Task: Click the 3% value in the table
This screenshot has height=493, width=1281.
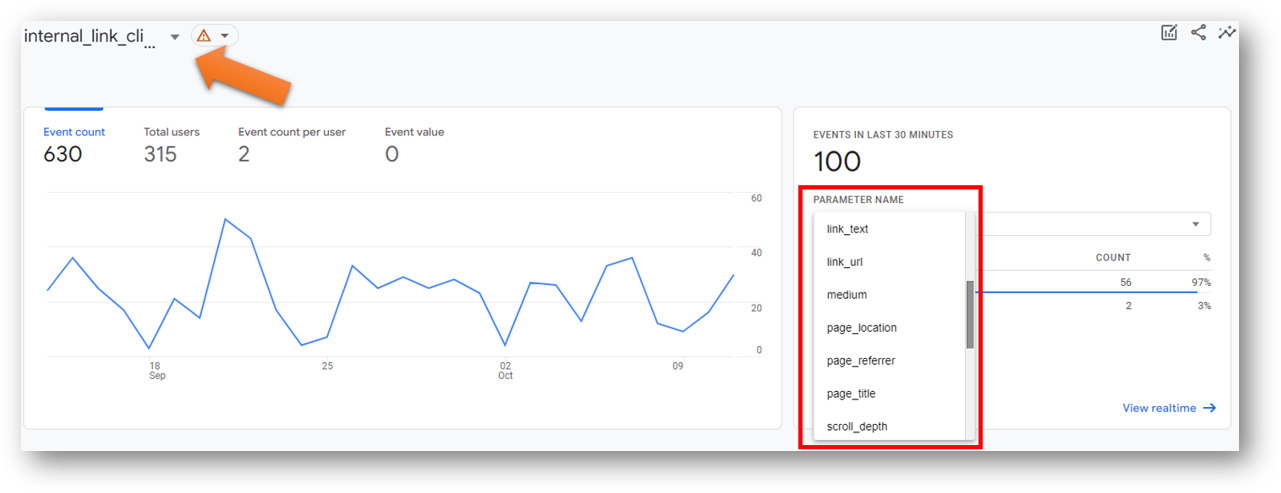Action: (1203, 306)
